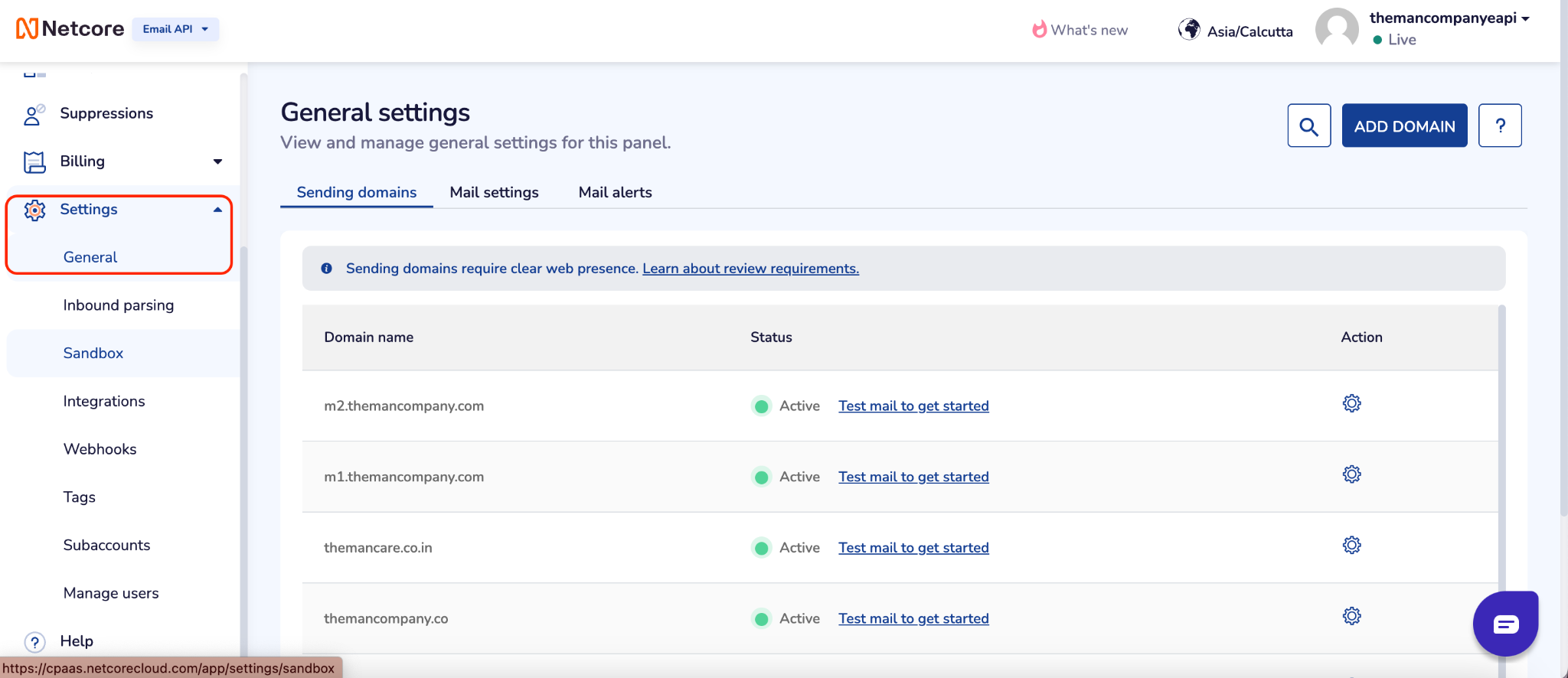Open Tags settings
The height and width of the screenshot is (678, 1568).
pyautogui.click(x=80, y=497)
